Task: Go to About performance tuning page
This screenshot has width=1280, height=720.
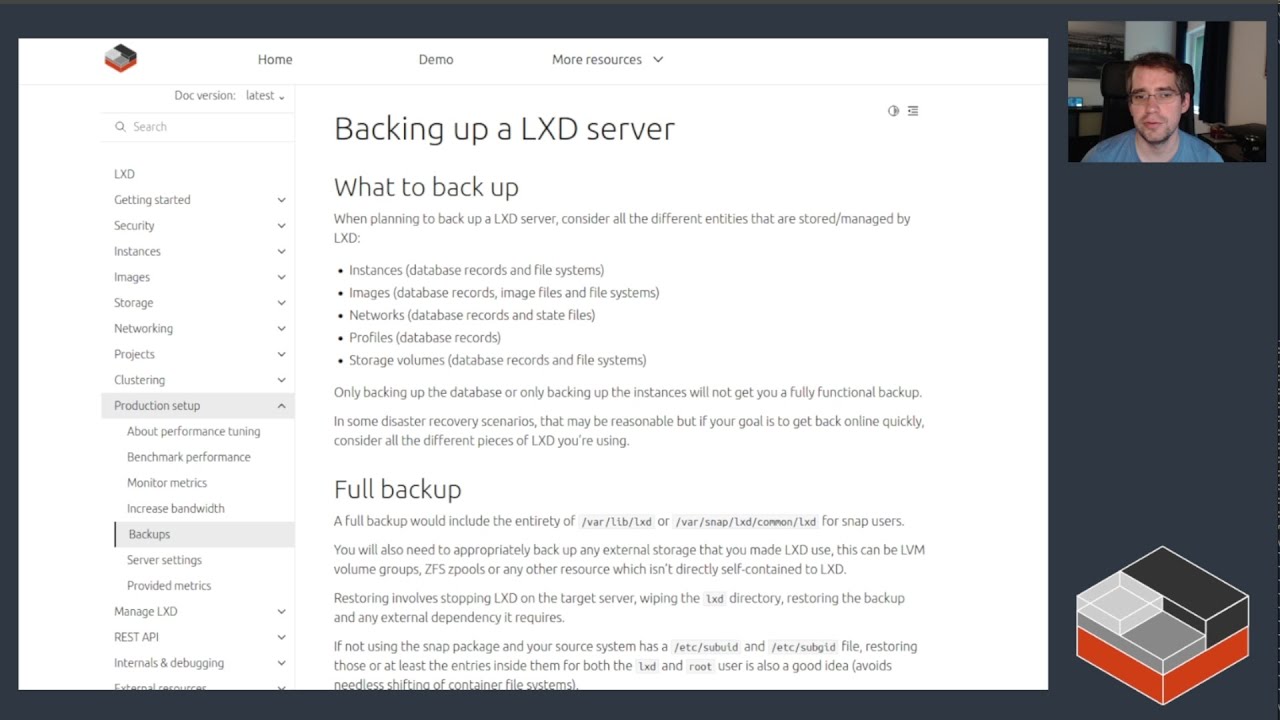Action: [x=193, y=432]
